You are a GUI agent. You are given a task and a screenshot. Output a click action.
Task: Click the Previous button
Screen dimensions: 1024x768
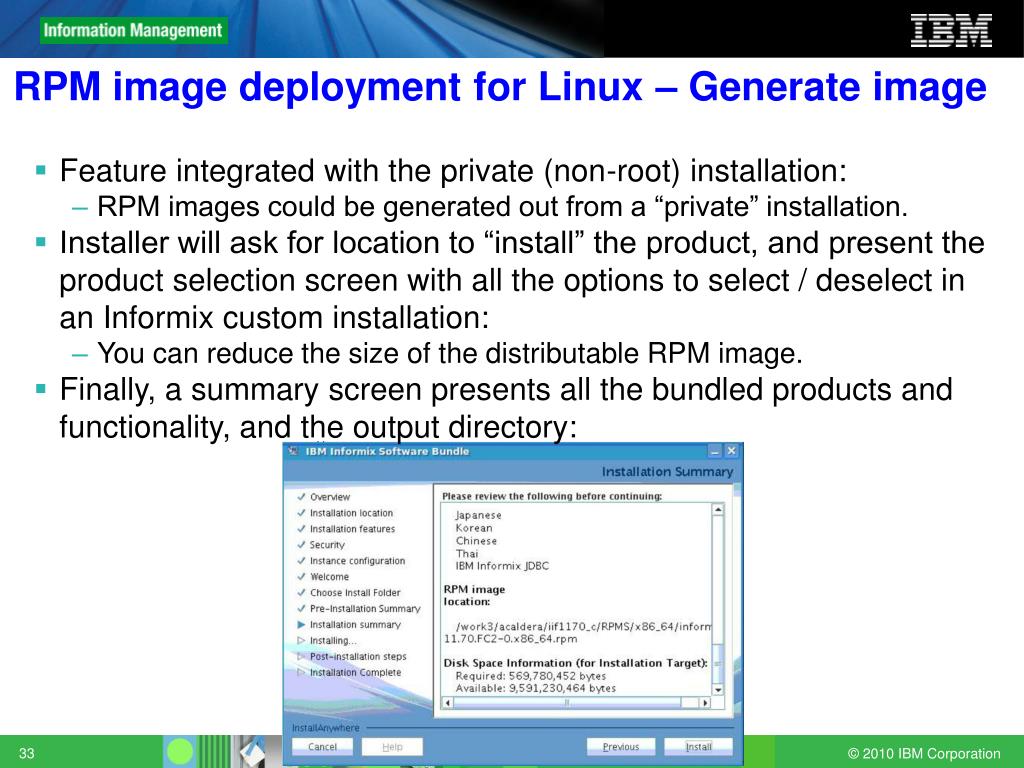(620, 746)
